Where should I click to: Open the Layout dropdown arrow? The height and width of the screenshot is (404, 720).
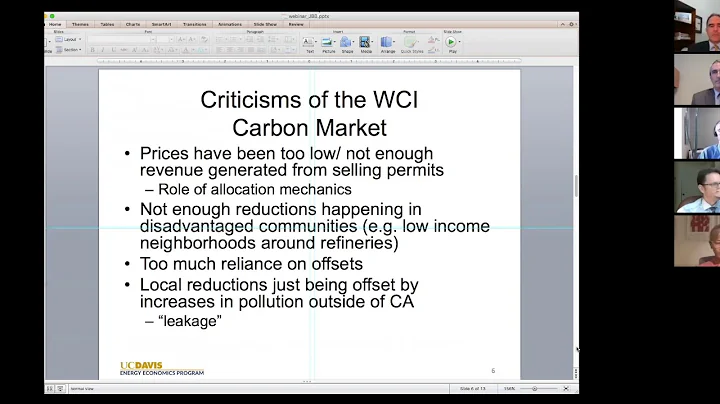tap(80, 39)
